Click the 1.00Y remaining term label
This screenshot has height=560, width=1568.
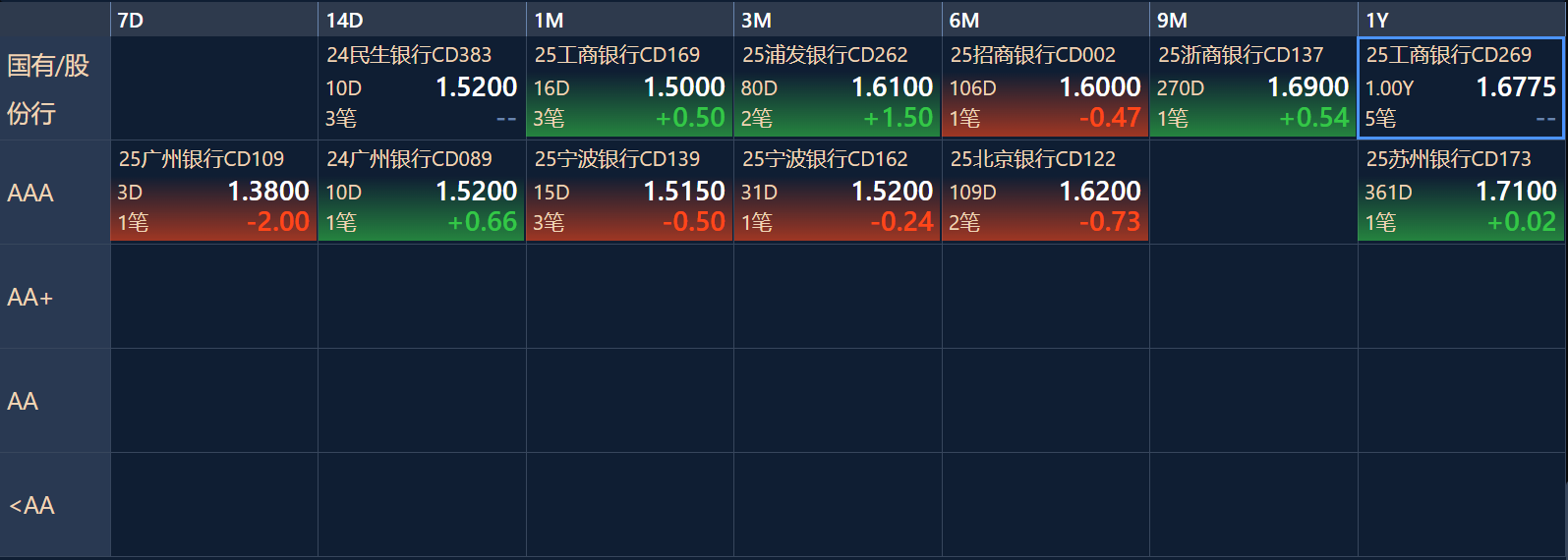click(1389, 88)
